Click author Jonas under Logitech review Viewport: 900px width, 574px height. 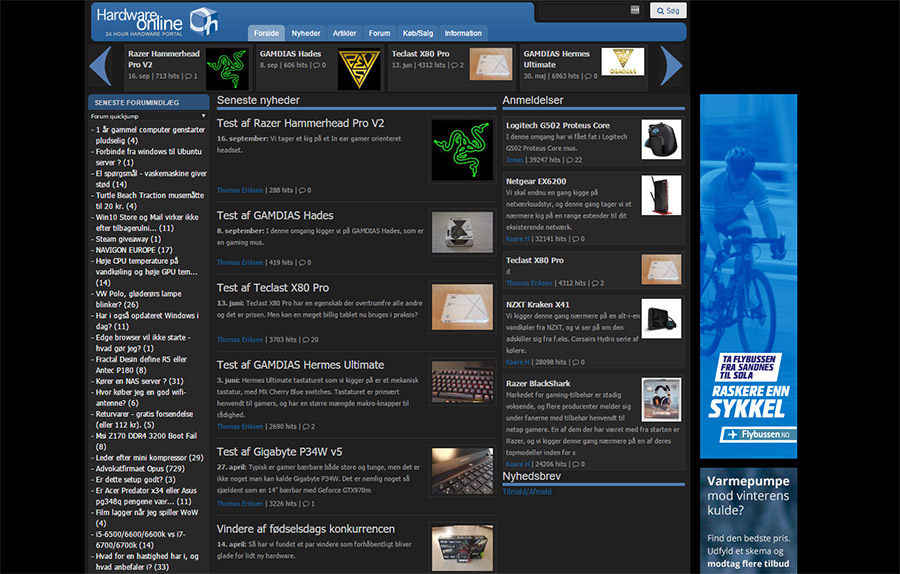(x=514, y=160)
